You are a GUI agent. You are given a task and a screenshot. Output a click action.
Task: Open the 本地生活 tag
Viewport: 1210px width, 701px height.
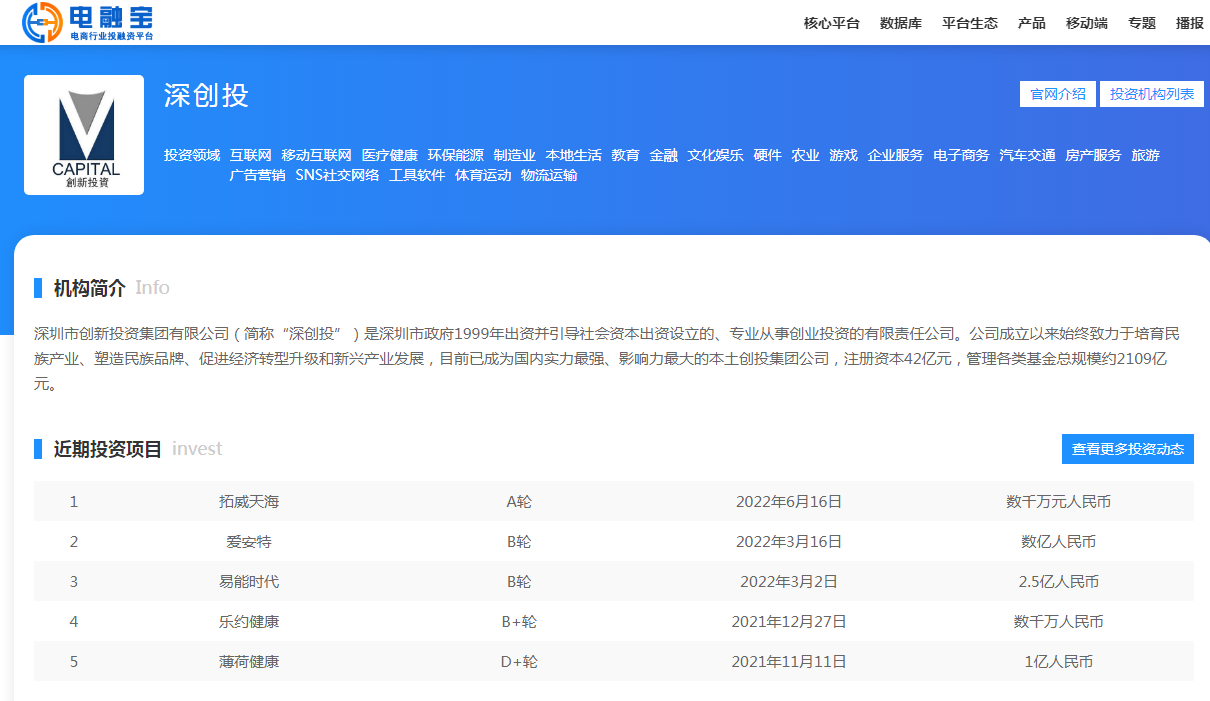pos(574,155)
